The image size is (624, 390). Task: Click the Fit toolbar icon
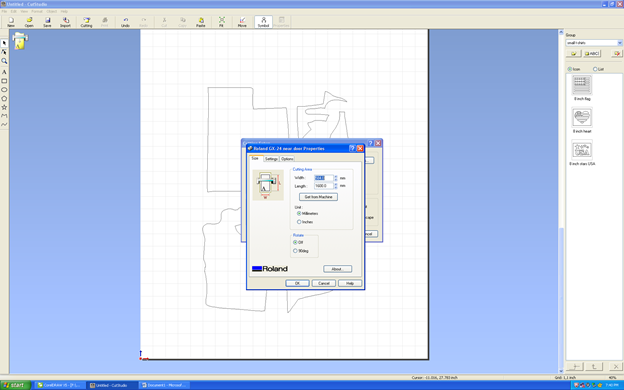click(x=222, y=22)
